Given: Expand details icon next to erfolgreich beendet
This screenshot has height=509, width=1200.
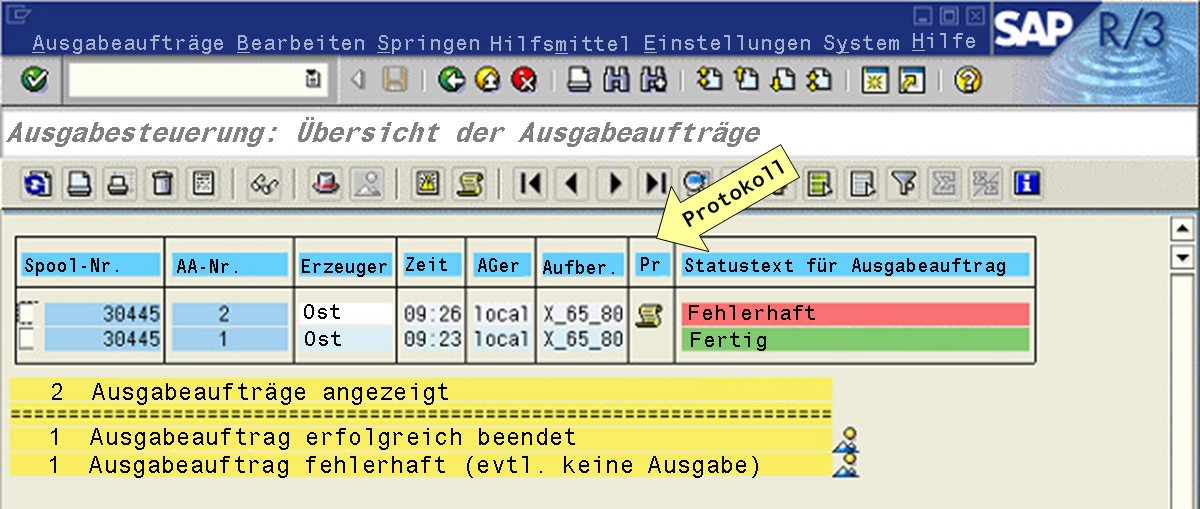Looking at the screenshot, I should pos(848,438).
